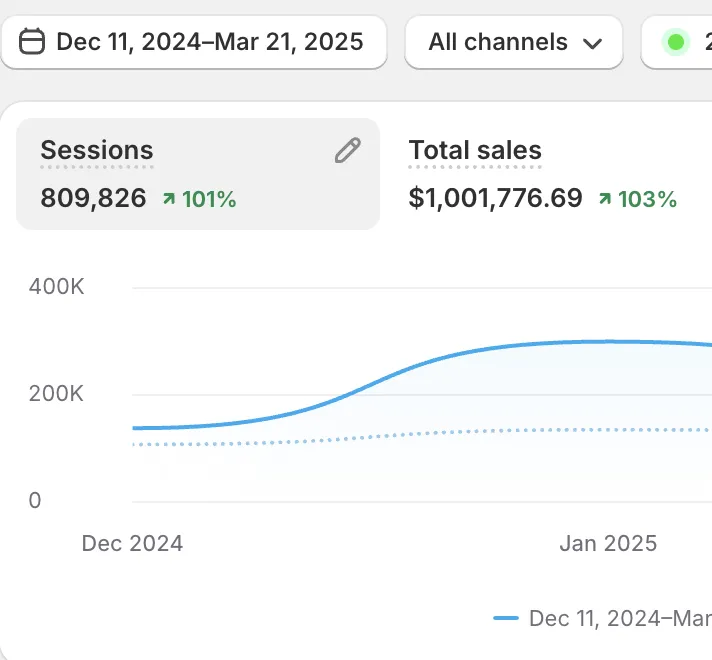Click the 200K y-axis label
Image resolution: width=712 pixels, height=660 pixels.
coord(56,393)
